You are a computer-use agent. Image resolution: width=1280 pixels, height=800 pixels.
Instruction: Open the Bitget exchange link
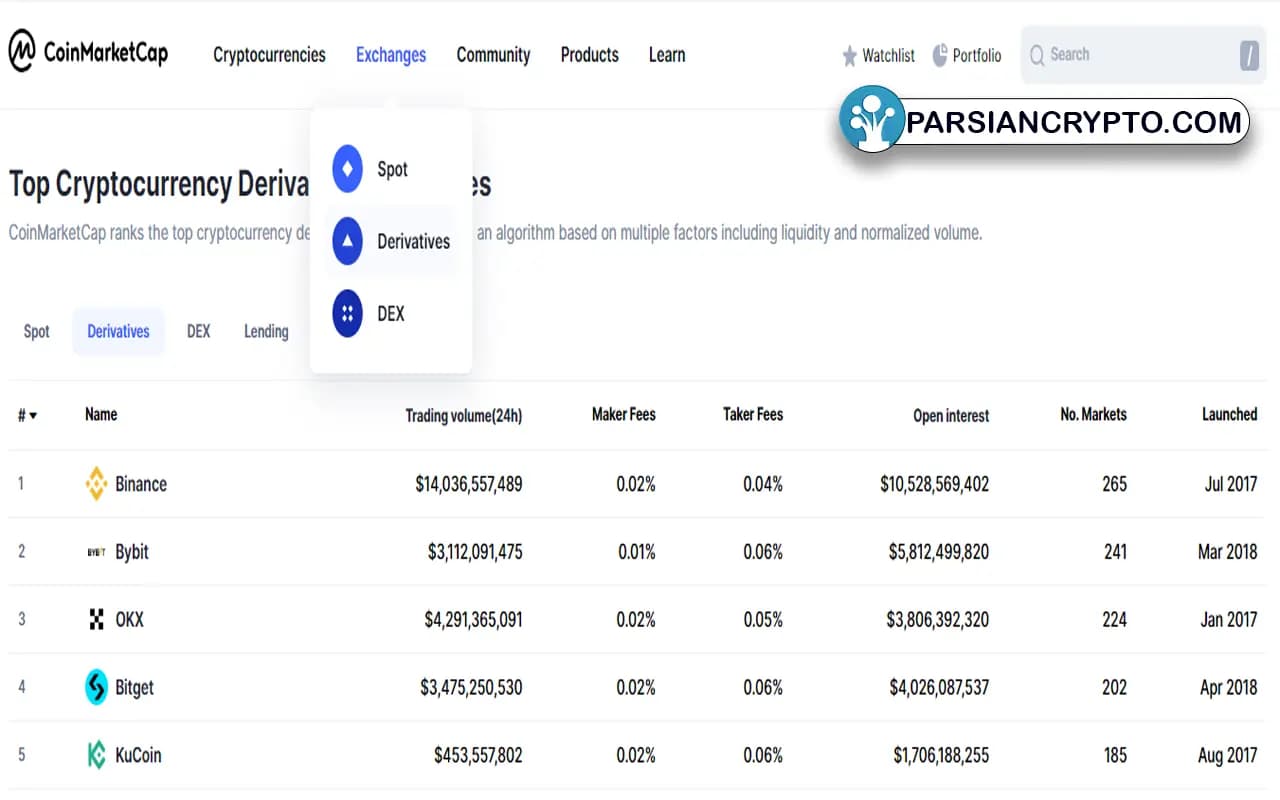coord(135,688)
